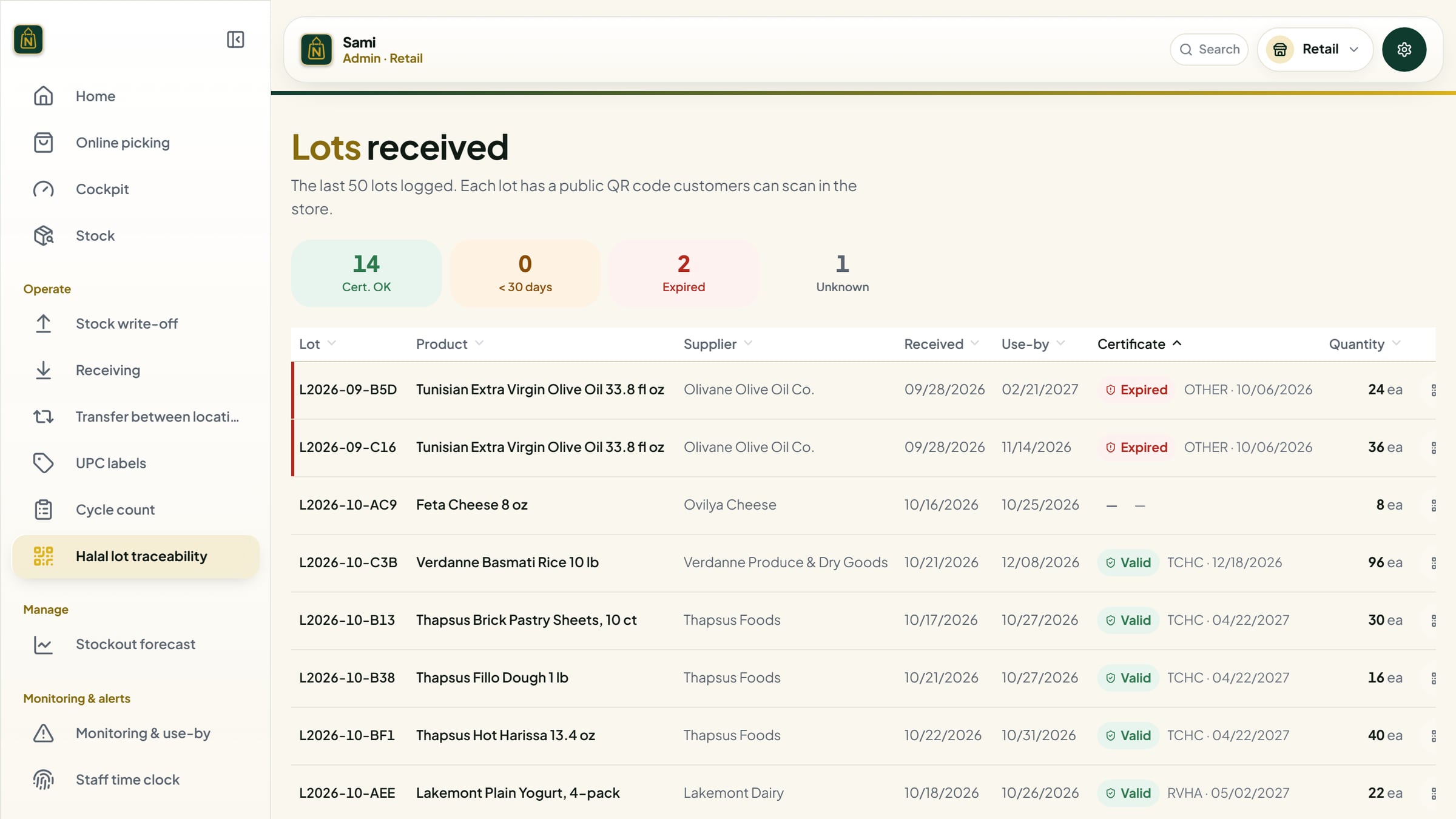Select lot L2026-09-C16 text
This screenshot has width=1456, height=819.
[x=348, y=447]
